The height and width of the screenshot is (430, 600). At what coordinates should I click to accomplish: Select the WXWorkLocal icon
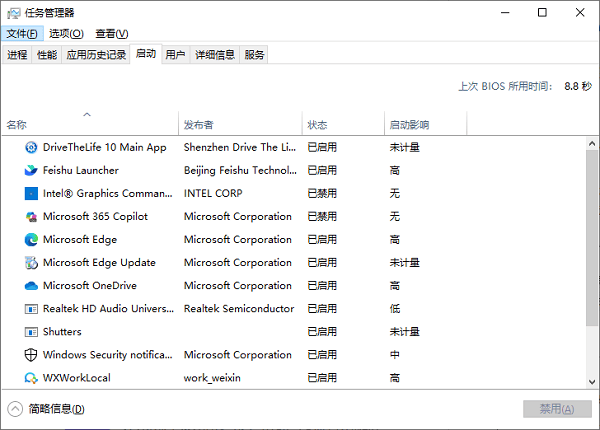point(31,378)
